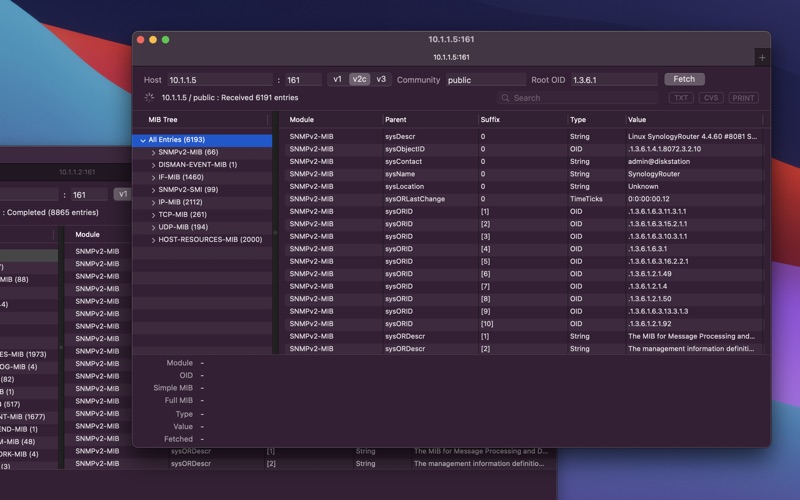The image size is (800, 500).
Task: Expand the IP-MIB (2112) node
Action: coord(153,203)
